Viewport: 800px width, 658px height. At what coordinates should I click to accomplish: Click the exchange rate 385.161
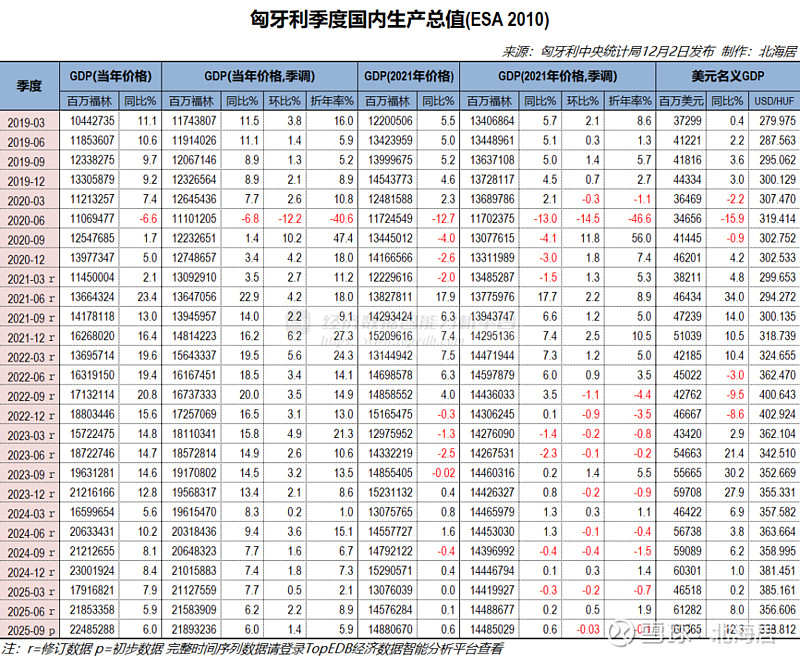pos(778,591)
